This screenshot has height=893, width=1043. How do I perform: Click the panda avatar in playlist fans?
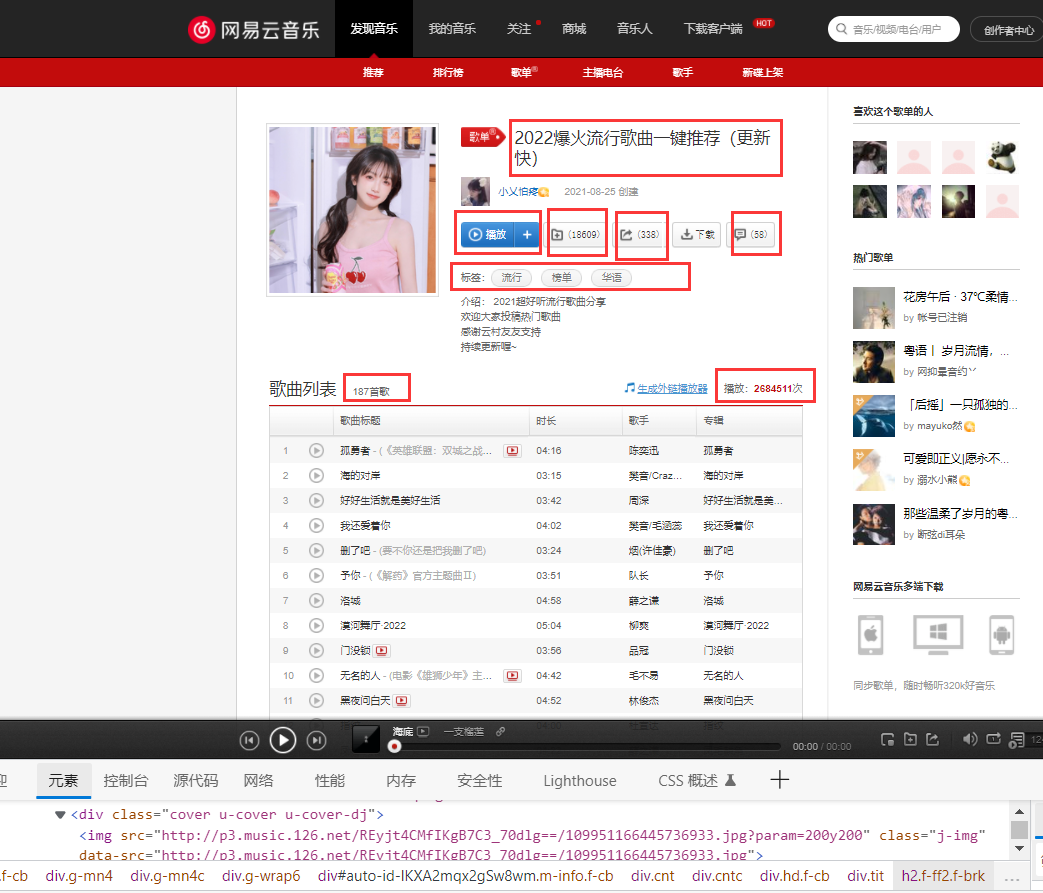tap(1002, 157)
